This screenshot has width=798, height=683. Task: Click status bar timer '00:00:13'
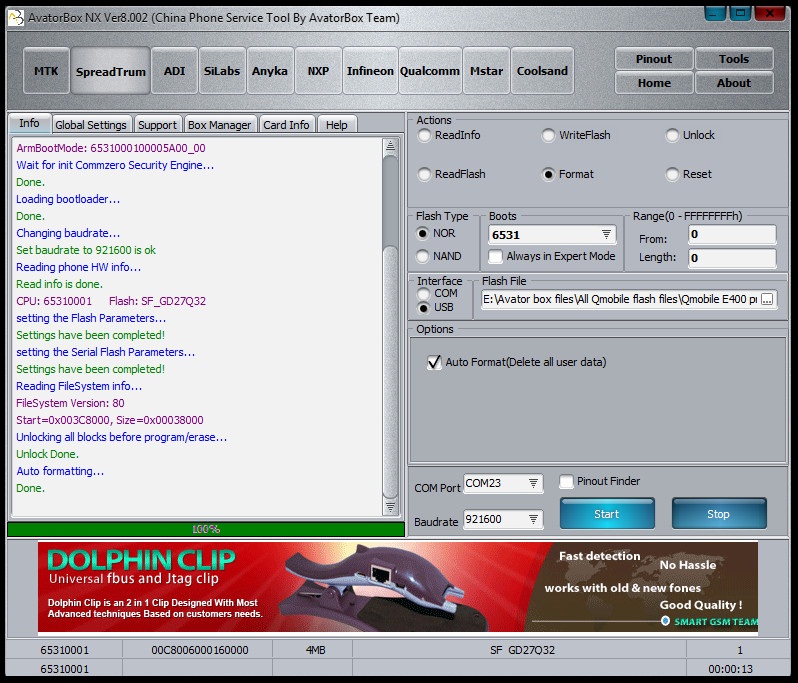coord(730,669)
